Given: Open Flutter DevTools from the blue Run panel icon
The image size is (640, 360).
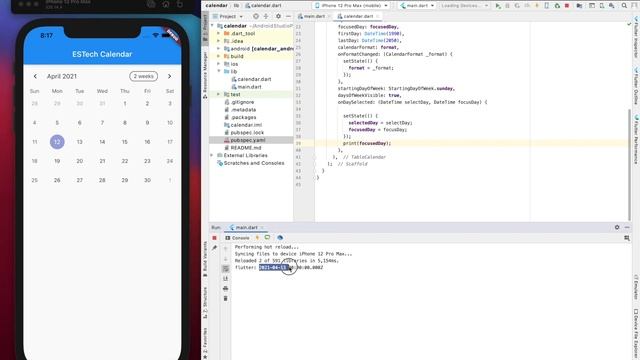Looking at the screenshot, I should (280, 238).
